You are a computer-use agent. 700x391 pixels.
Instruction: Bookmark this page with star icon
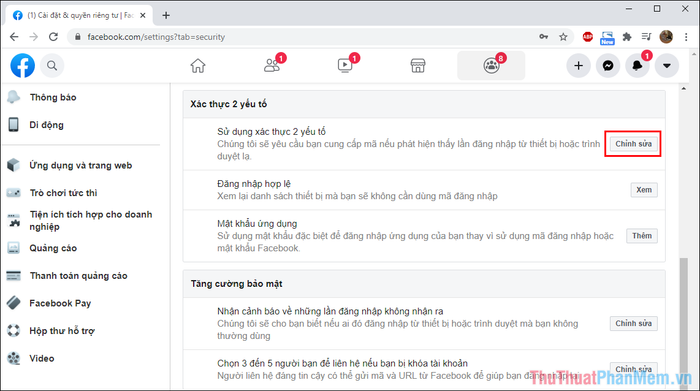click(x=563, y=37)
